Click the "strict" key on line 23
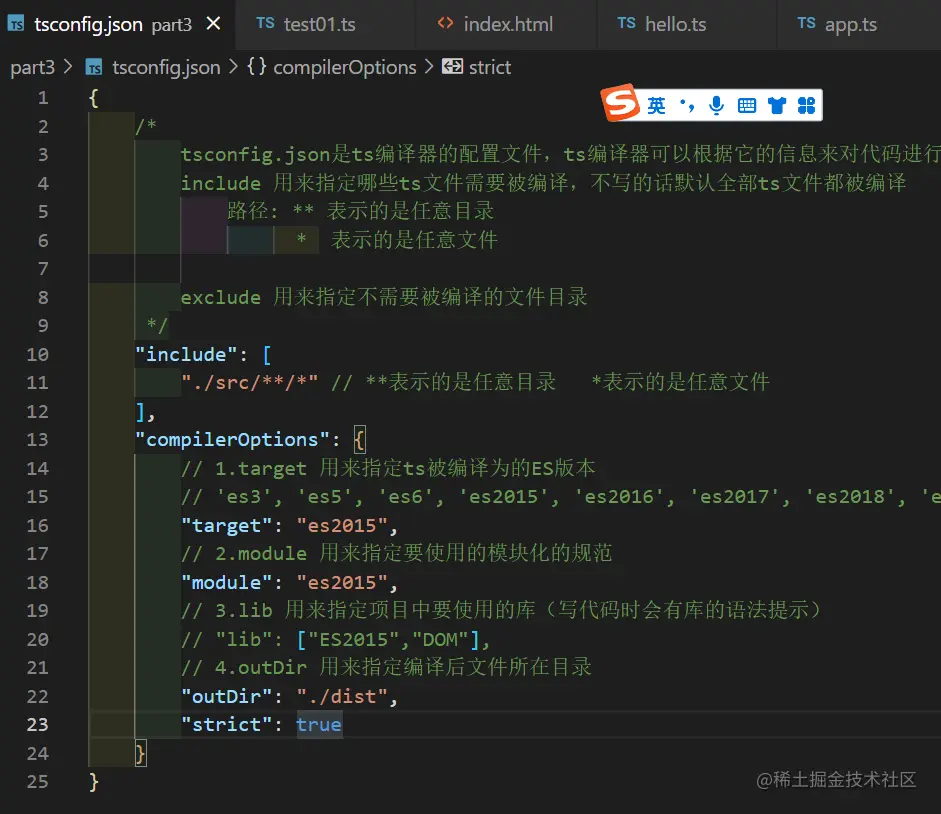This screenshot has height=814, width=941. pos(226,725)
